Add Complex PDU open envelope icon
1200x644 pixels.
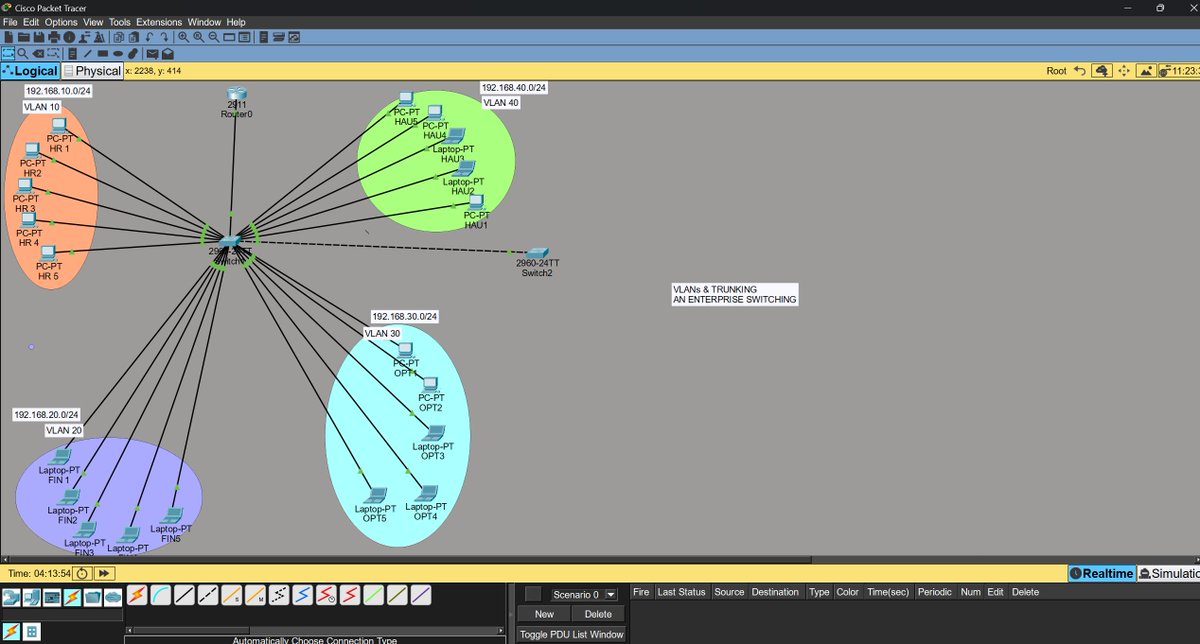click(x=168, y=53)
